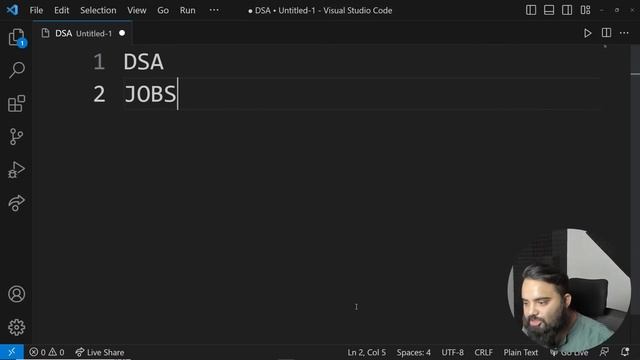Click Ln 2, Col 5 position indicator
This screenshot has width=640, height=360.
pyautogui.click(x=367, y=352)
